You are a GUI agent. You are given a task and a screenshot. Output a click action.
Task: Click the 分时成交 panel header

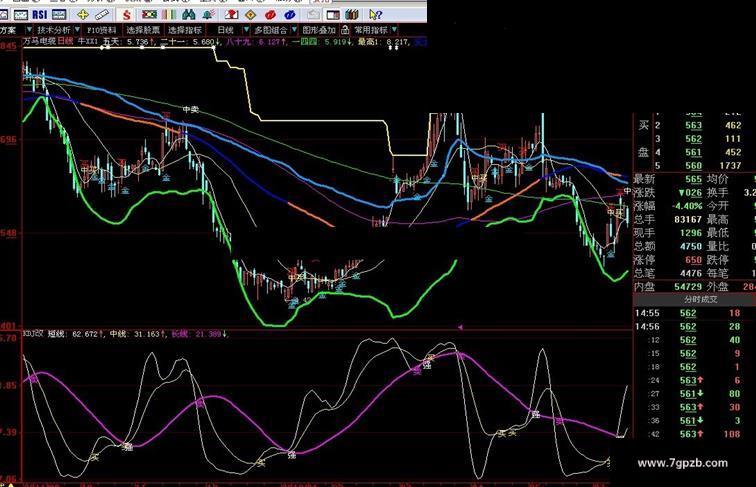coord(700,299)
